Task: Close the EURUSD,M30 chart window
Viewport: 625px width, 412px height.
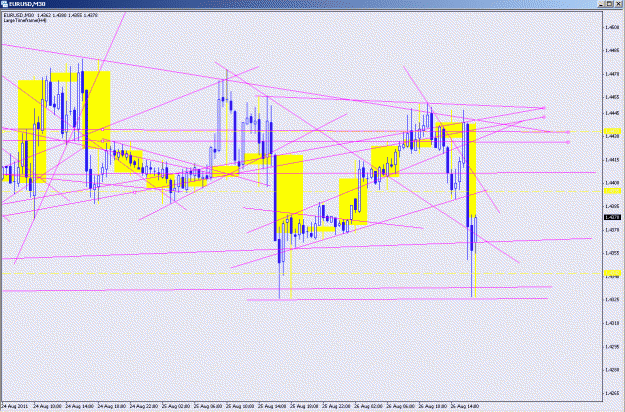Action: [618, 4]
